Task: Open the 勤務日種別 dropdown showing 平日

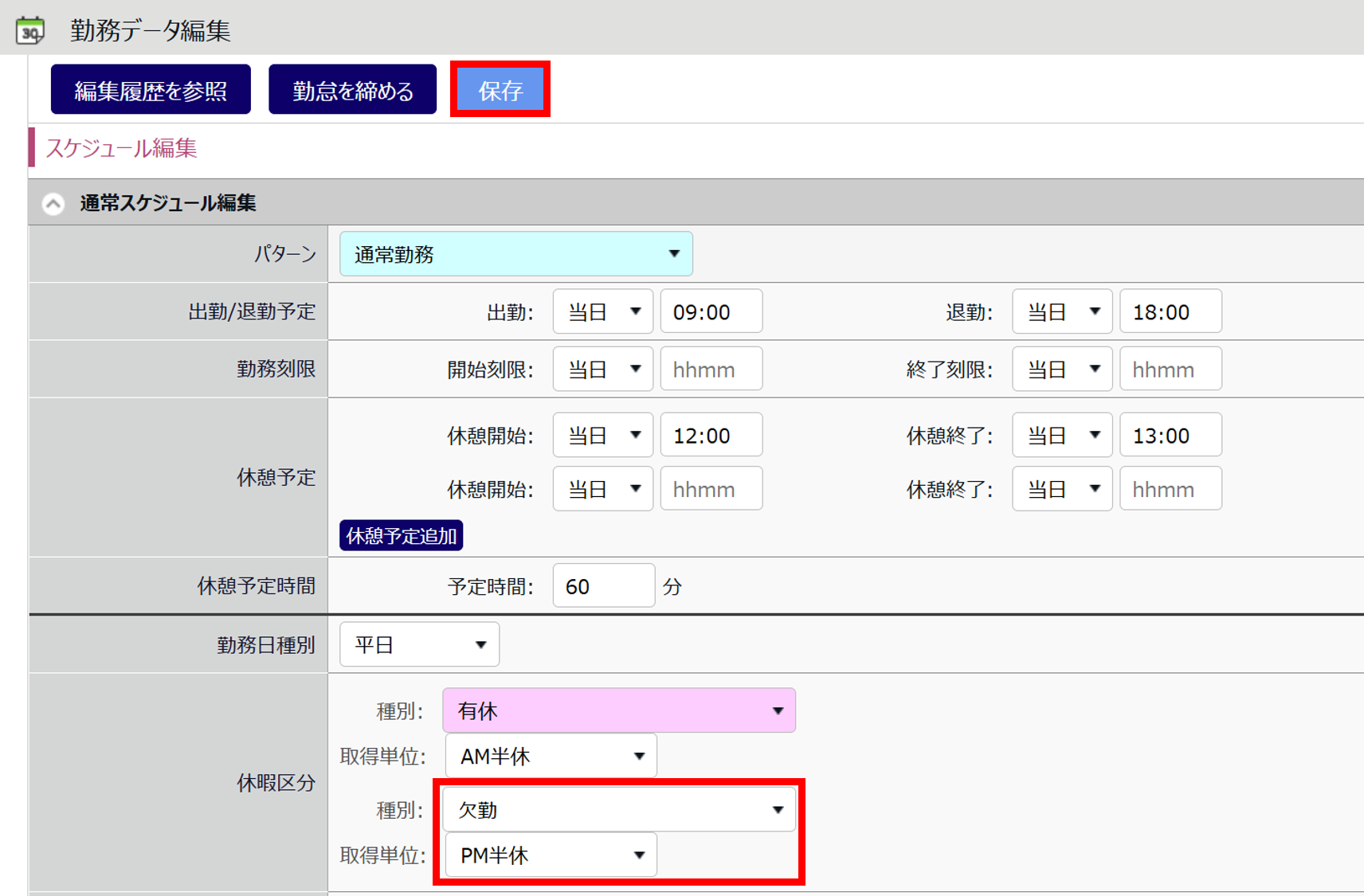Action: click(x=419, y=644)
